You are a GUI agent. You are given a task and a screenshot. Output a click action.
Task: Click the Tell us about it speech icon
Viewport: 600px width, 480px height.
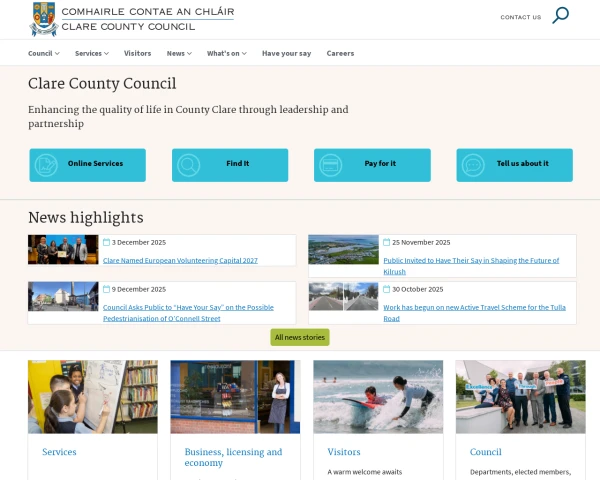click(473, 165)
